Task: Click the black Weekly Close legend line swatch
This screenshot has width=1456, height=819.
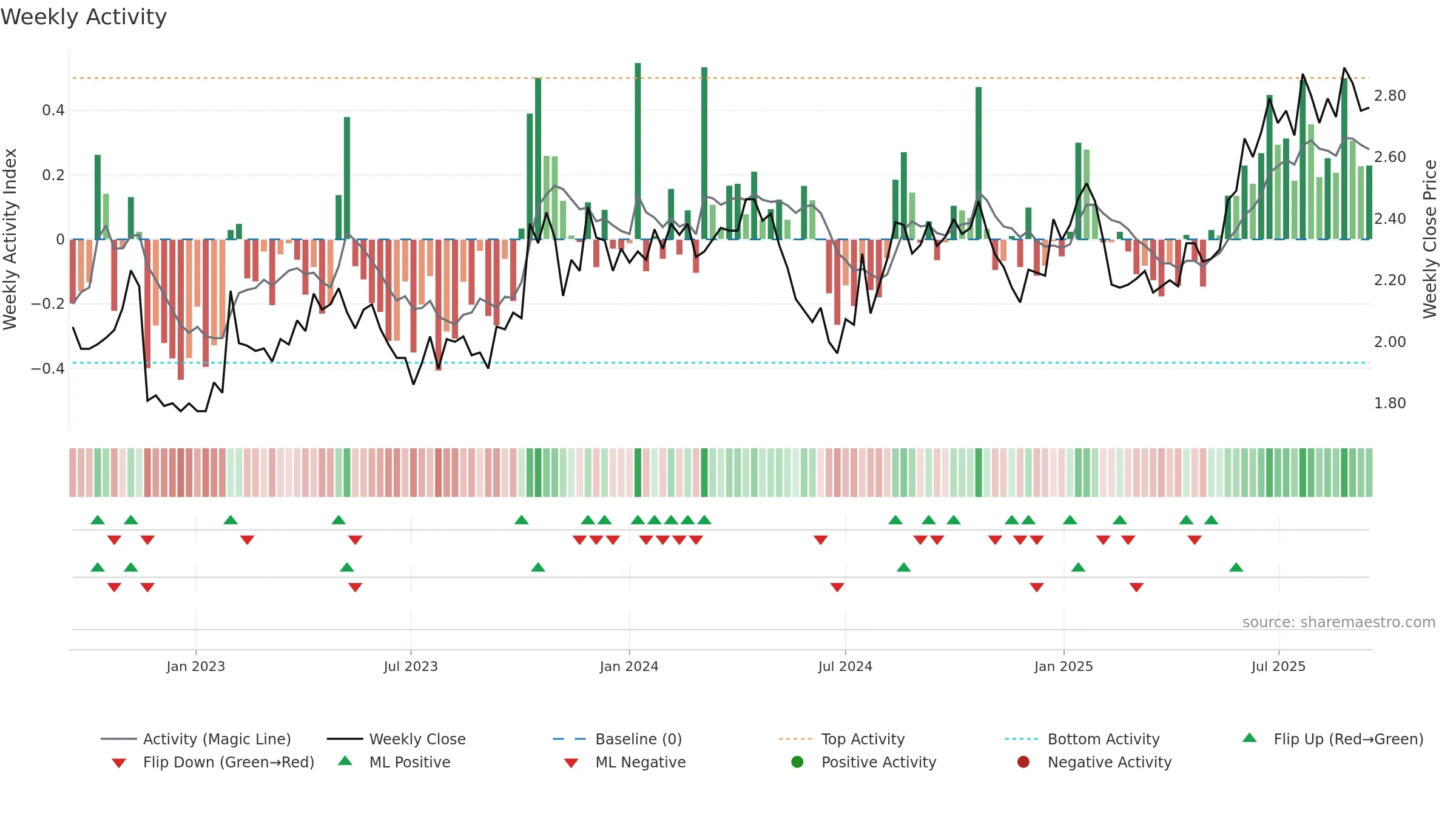Action: 345,739
